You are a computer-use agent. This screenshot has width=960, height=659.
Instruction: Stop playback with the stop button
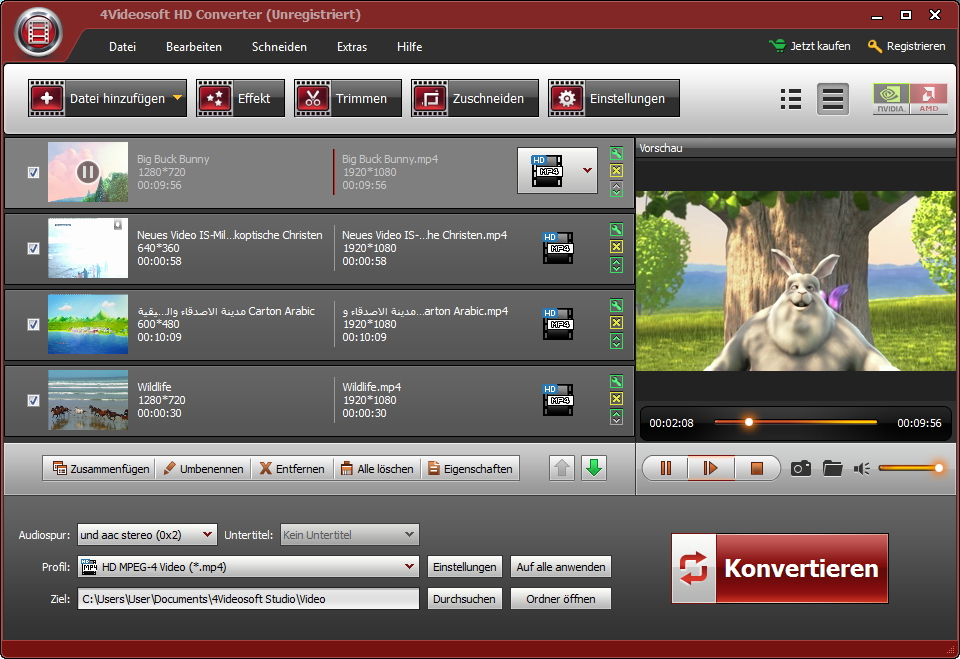click(x=757, y=468)
